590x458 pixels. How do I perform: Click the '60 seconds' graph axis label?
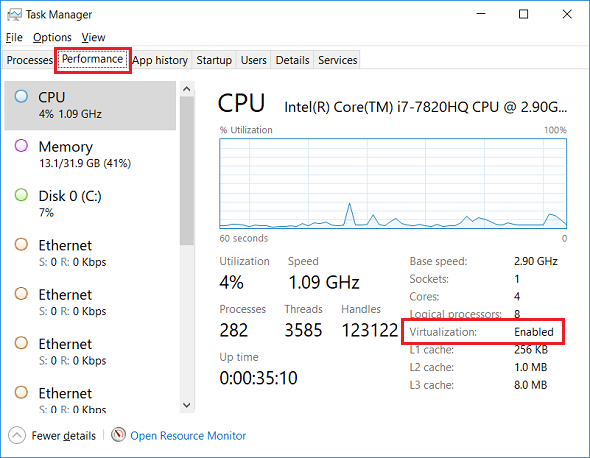coord(244,238)
